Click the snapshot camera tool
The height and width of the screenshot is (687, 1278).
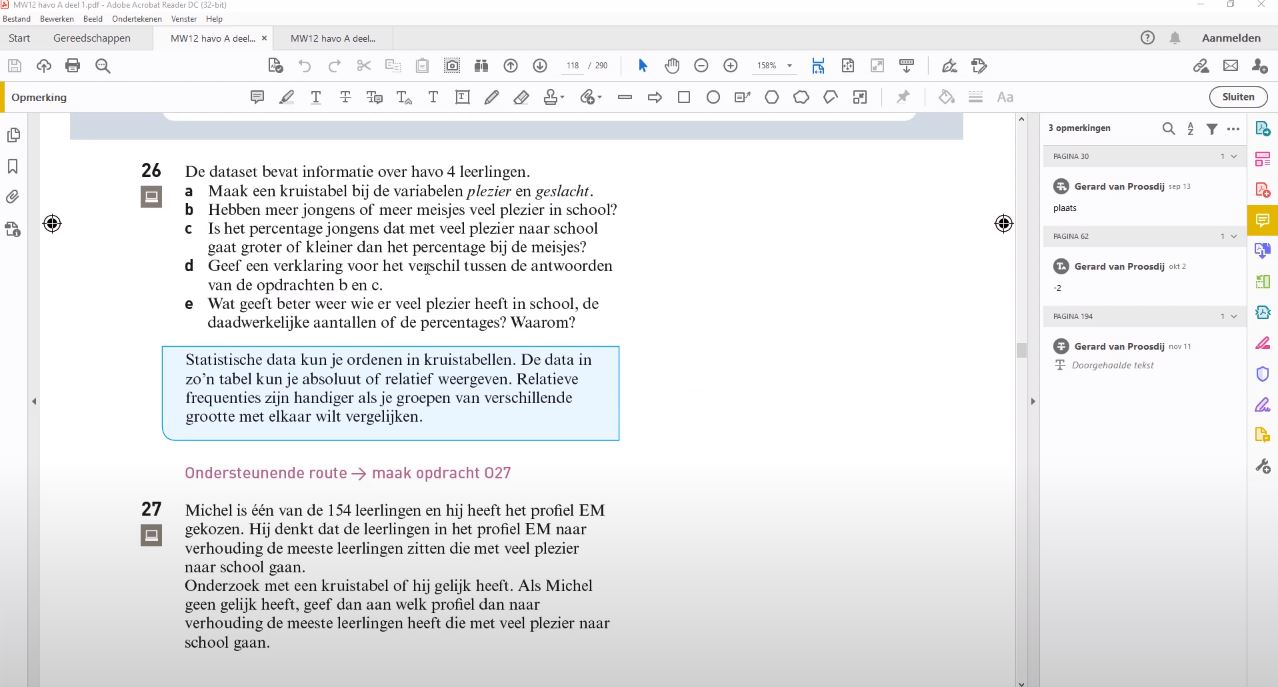(452, 66)
